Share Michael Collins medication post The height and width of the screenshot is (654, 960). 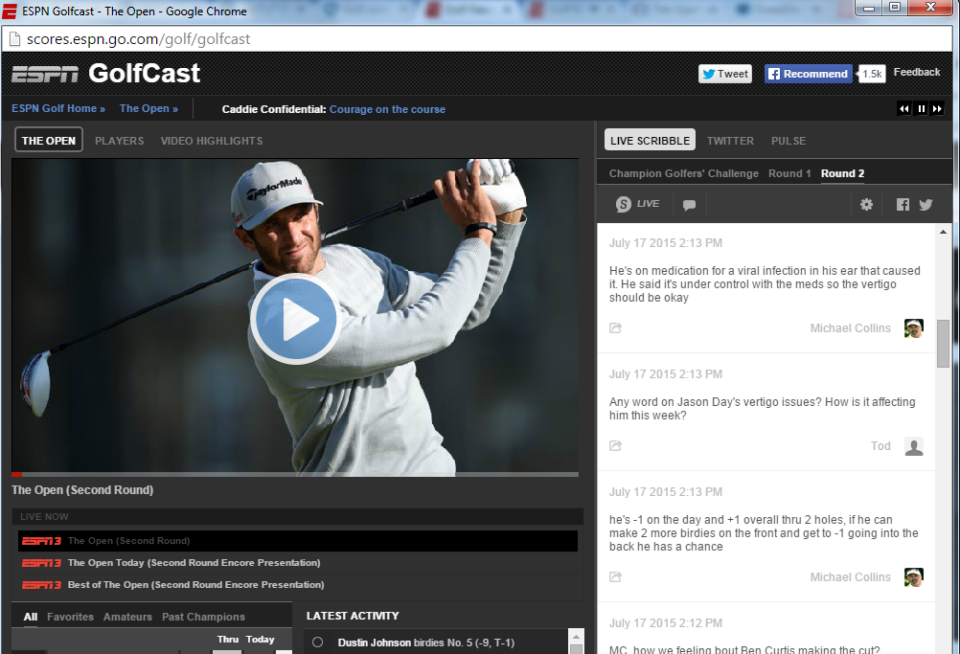(615, 328)
